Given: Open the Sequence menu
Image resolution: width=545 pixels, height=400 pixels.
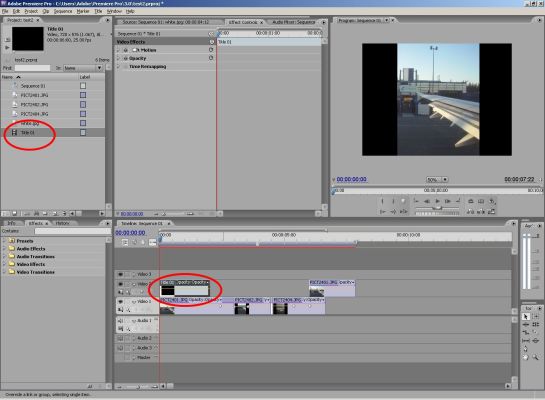Looking at the screenshot, I should [x=63, y=11].
